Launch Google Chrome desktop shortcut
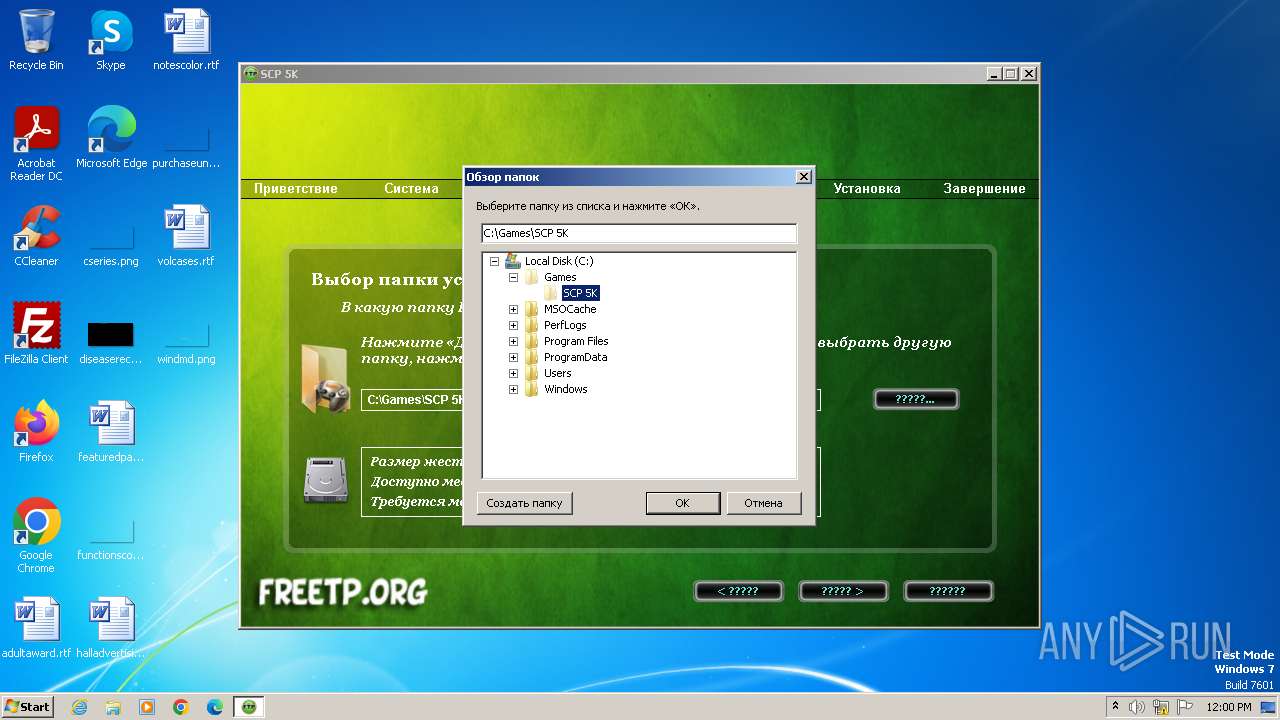This screenshot has width=1280, height=720. pyautogui.click(x=36, y=536)
